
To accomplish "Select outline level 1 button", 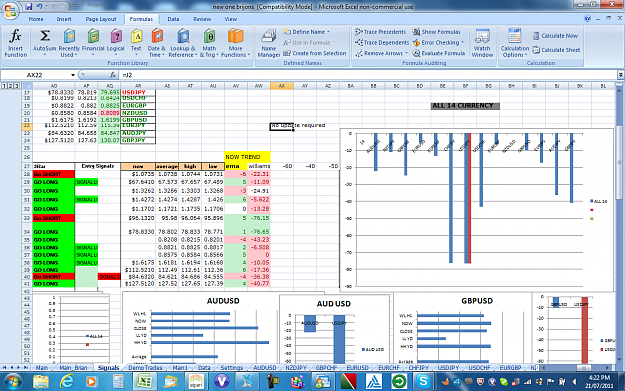I will click(4, 86).
